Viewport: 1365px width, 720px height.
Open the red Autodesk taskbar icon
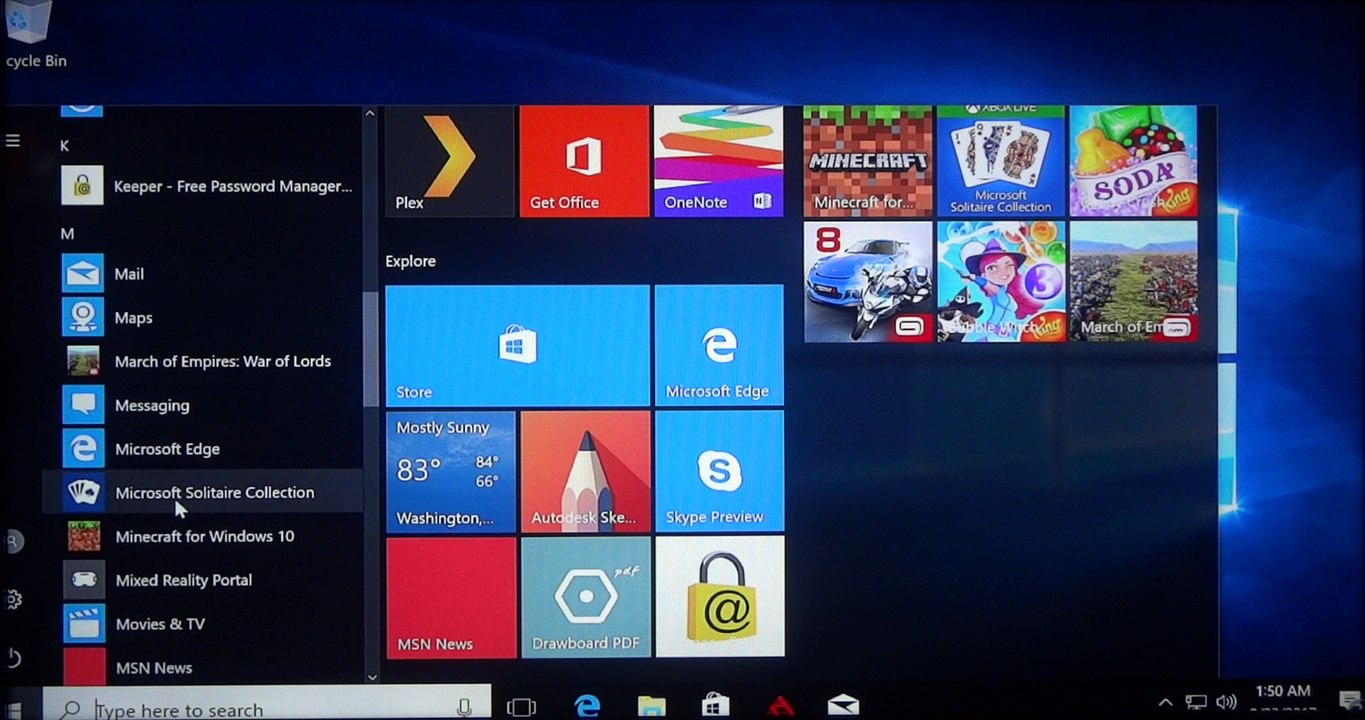780,706
